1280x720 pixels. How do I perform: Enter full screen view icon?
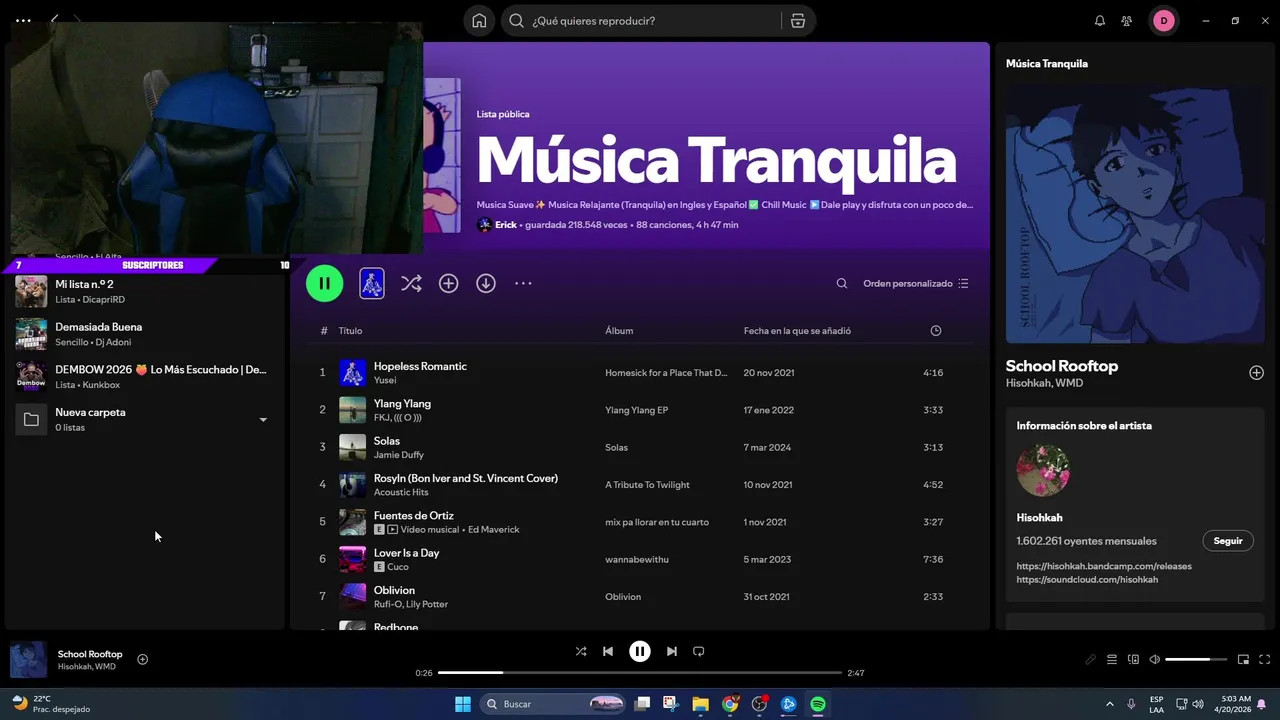coord(1265,659)
